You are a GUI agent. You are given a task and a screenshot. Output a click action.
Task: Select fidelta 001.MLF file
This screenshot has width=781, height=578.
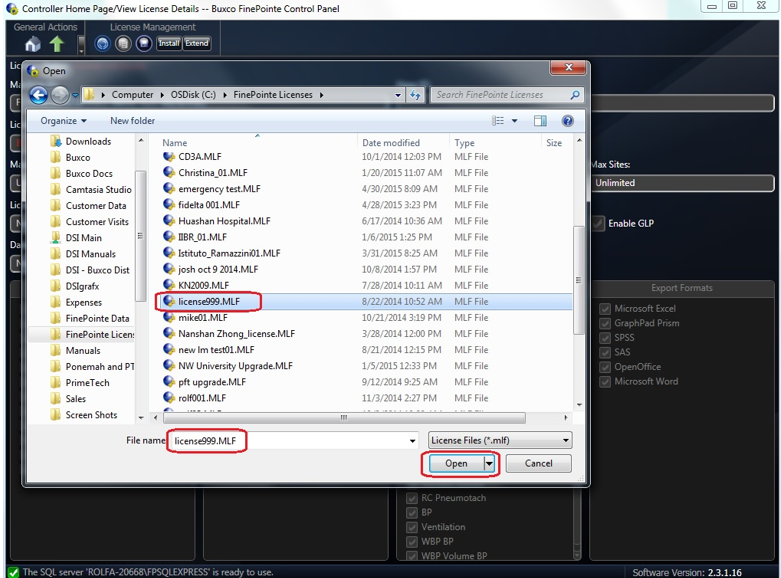pyautogui.click(x=209, y=205)
